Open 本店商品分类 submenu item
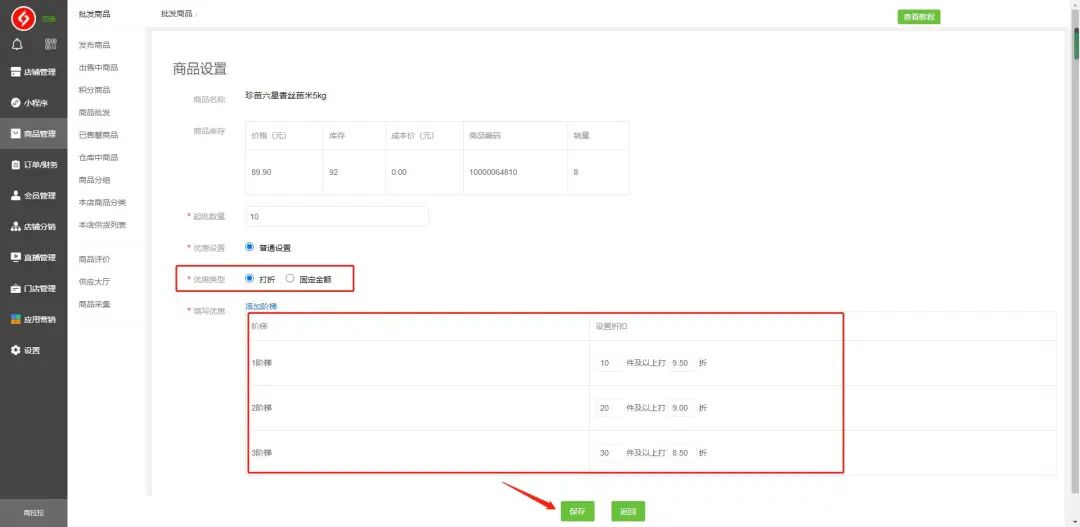Screen dimensions: 1080x527 click(103, 203)
